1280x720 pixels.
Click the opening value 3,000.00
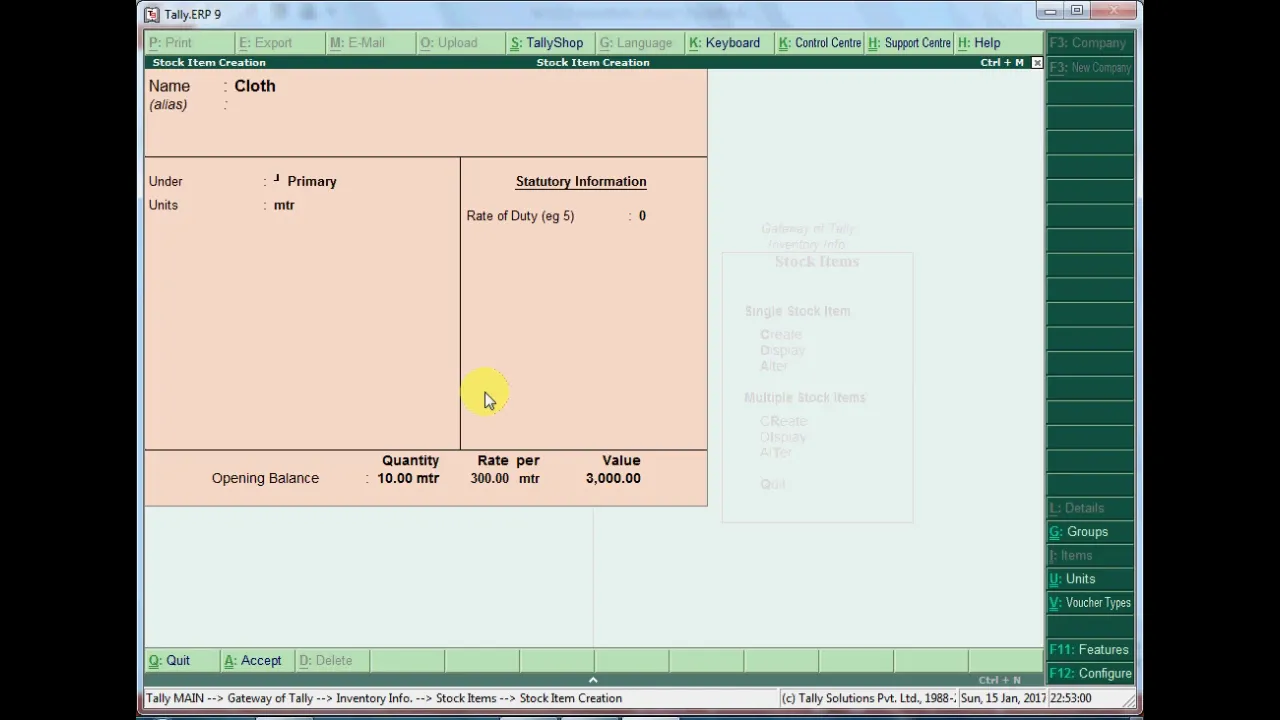(613, 478)
